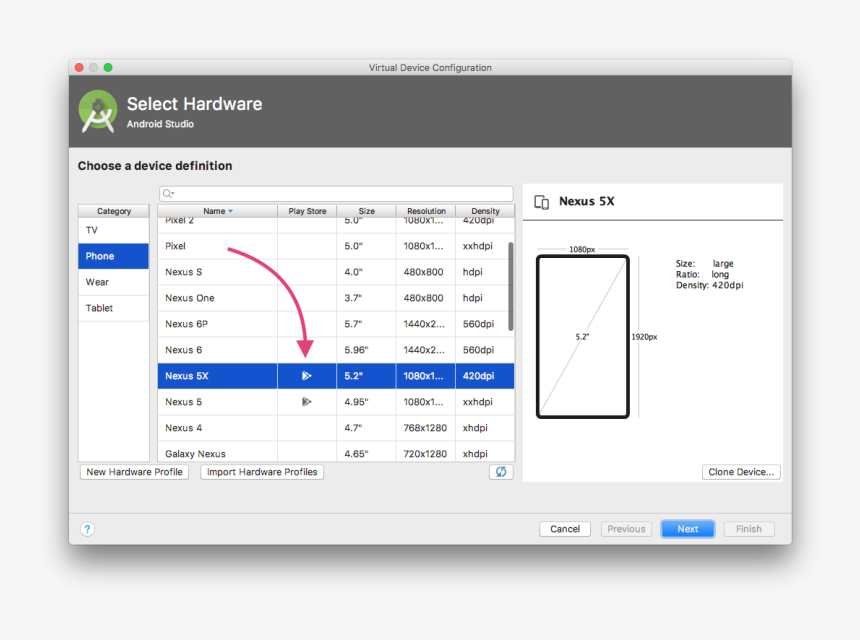This screenshot has height=640, width=860.
Task: Select the Pixel device row
Action: pyautogui.click(x=336, y=246)
